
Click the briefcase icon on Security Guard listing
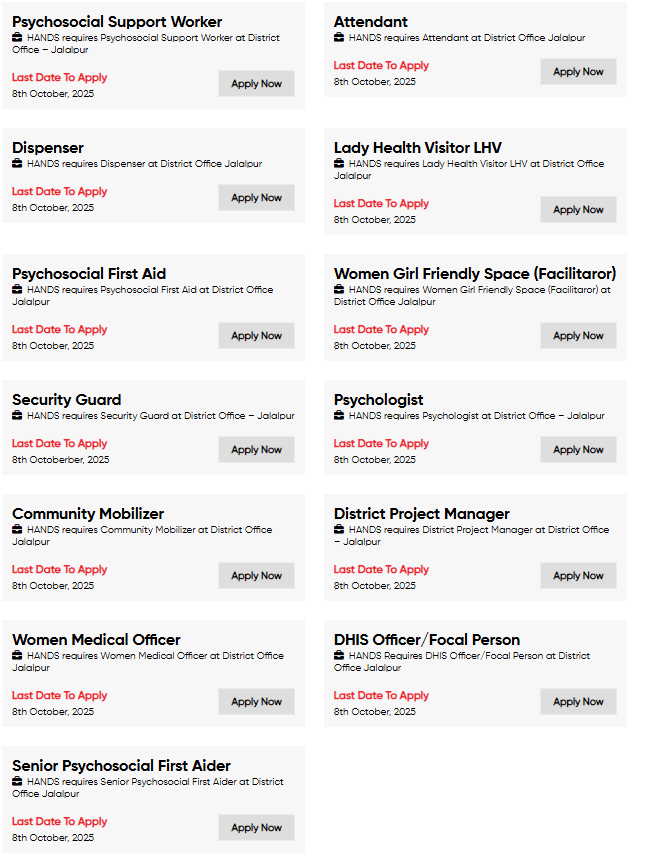pyautogui.click(x=15, y=416)
